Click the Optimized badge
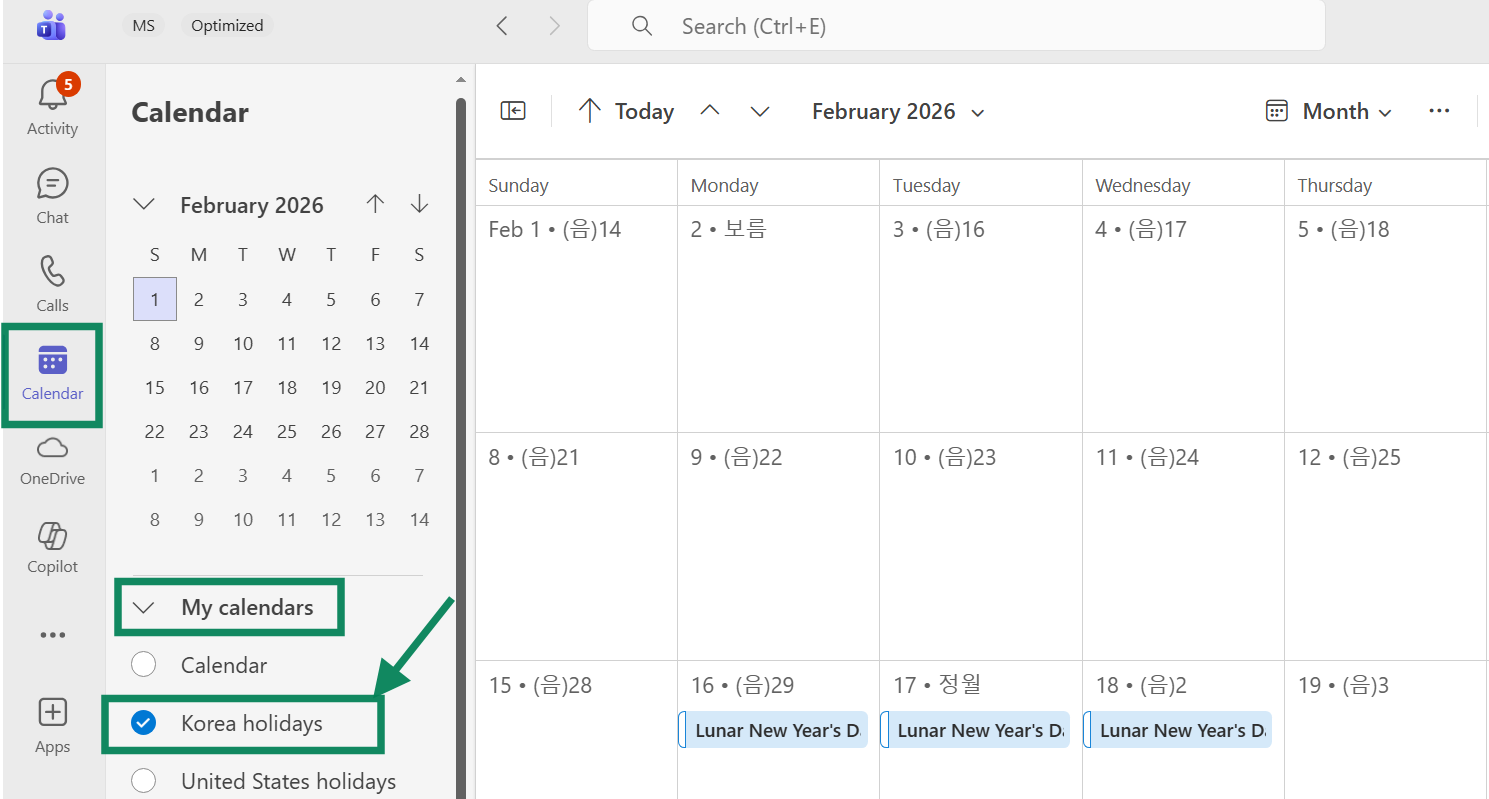The height and width of the screenshot is (799, 1489). click(227, 26)
